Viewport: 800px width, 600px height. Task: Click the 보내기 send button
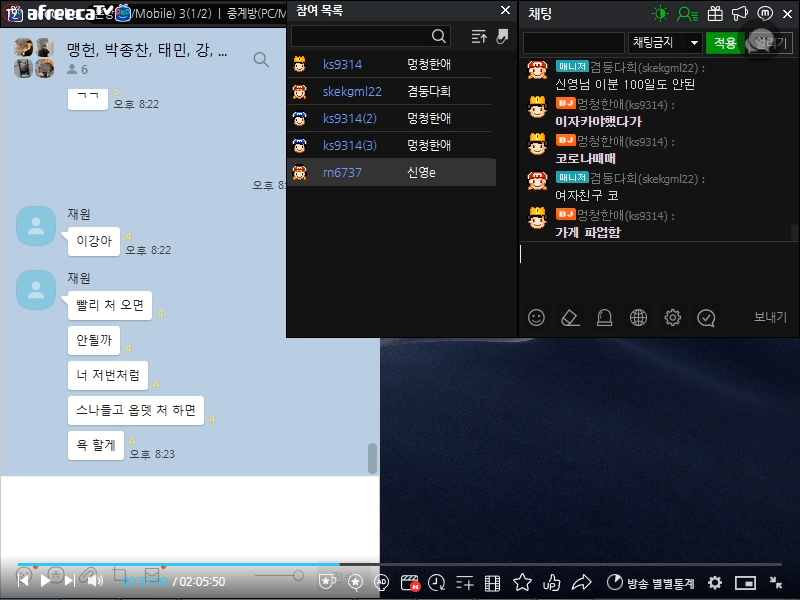[x=769, y=318]
